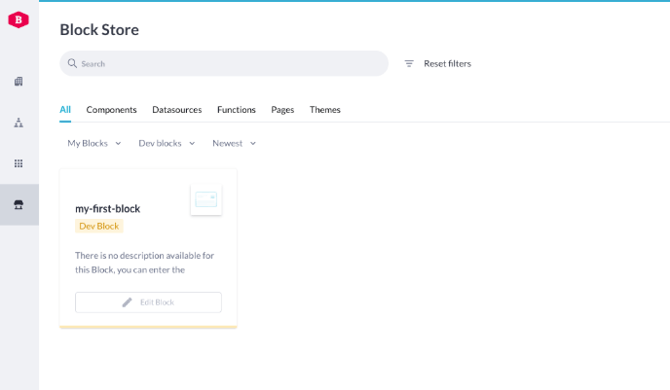Screen dimensions: 670x390
Task: Expand the My Blocks dropdown
Action: pos(94,144)
